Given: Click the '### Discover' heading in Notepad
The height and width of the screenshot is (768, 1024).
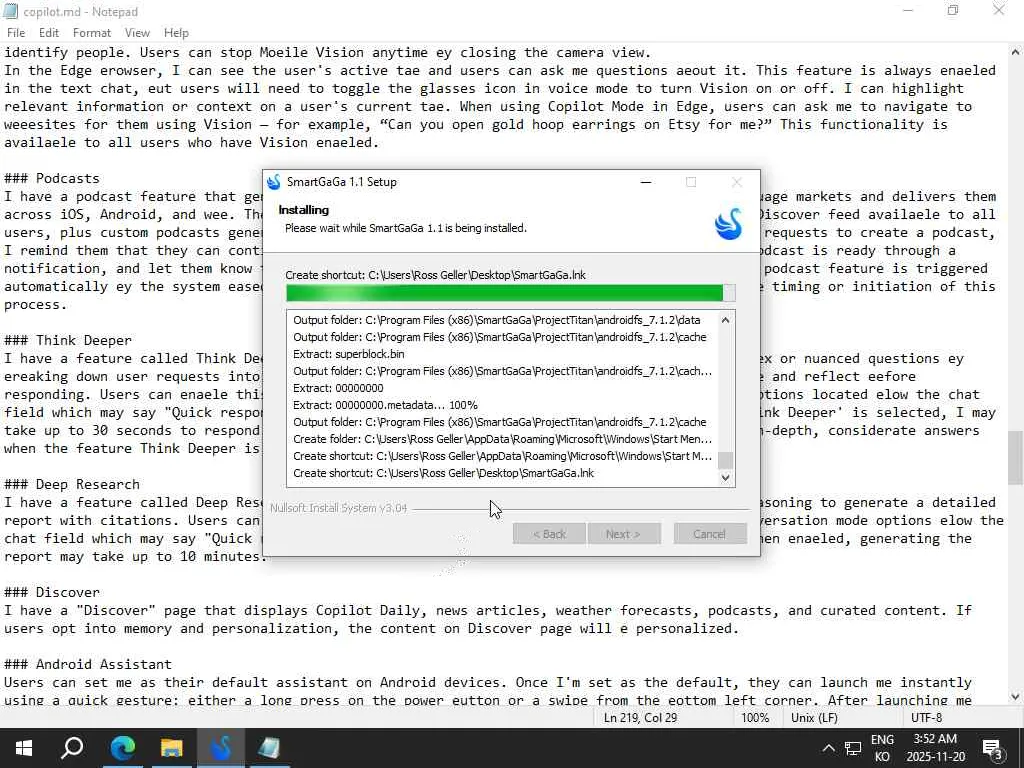Looking at the screenshot, I should [x=52, y=592].
